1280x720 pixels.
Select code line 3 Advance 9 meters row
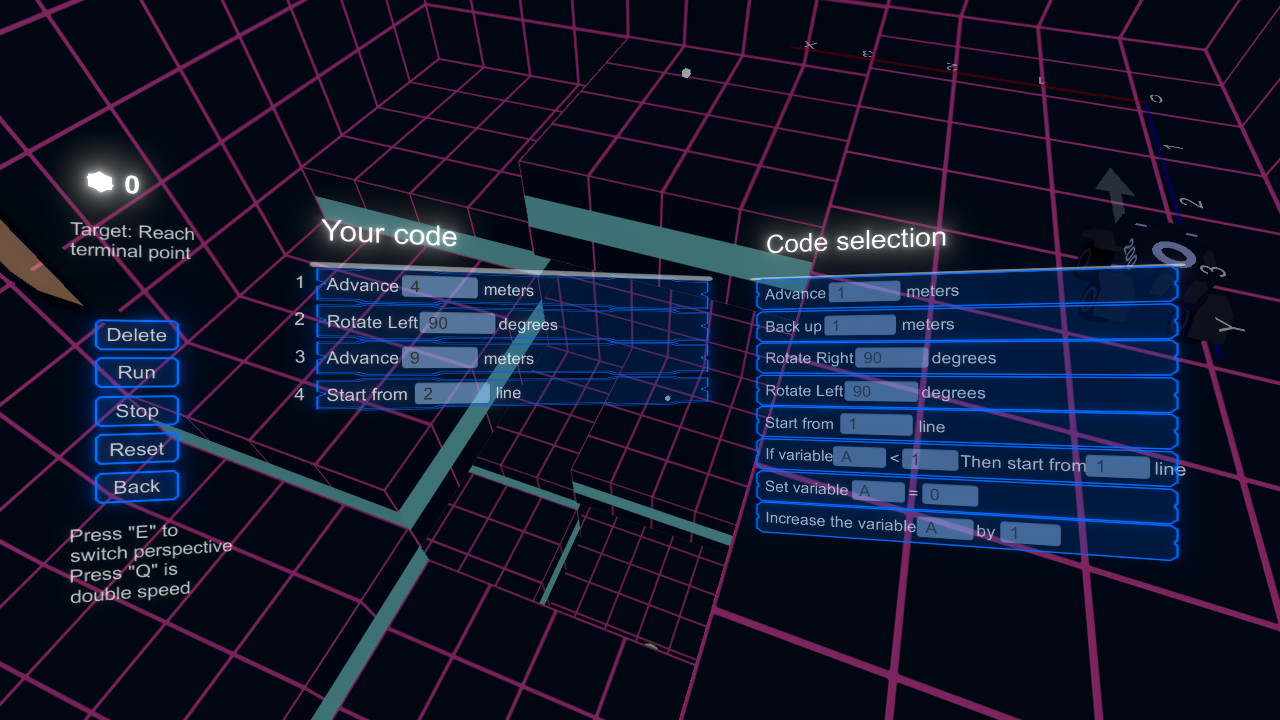coord(513,358)
